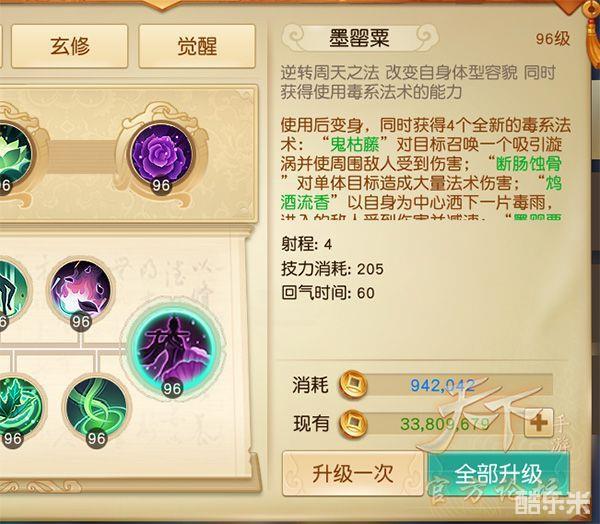Pick the green swirling vines skill icon
600x524 pixels.
click(96, 408)
